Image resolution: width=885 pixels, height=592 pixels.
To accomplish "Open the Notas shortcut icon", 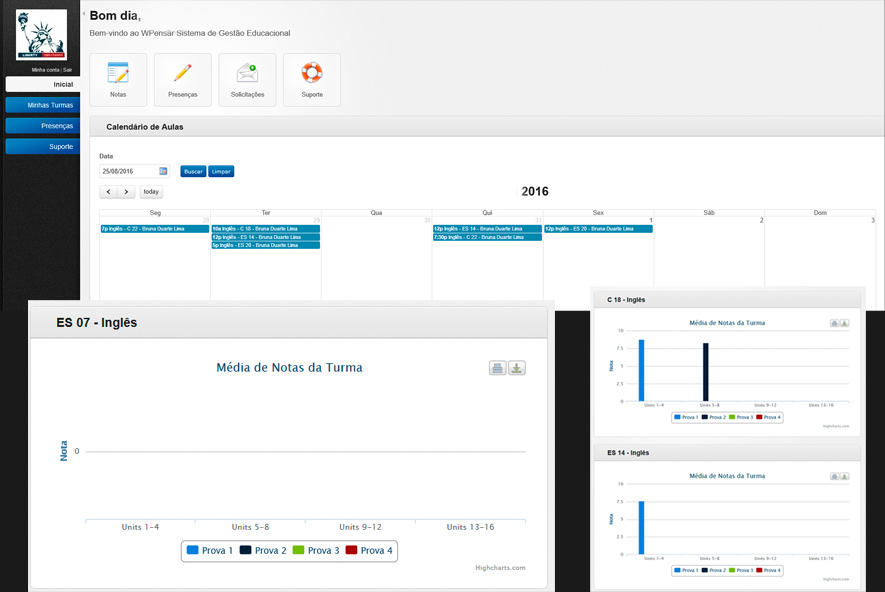I will click(x=118, y=79).
